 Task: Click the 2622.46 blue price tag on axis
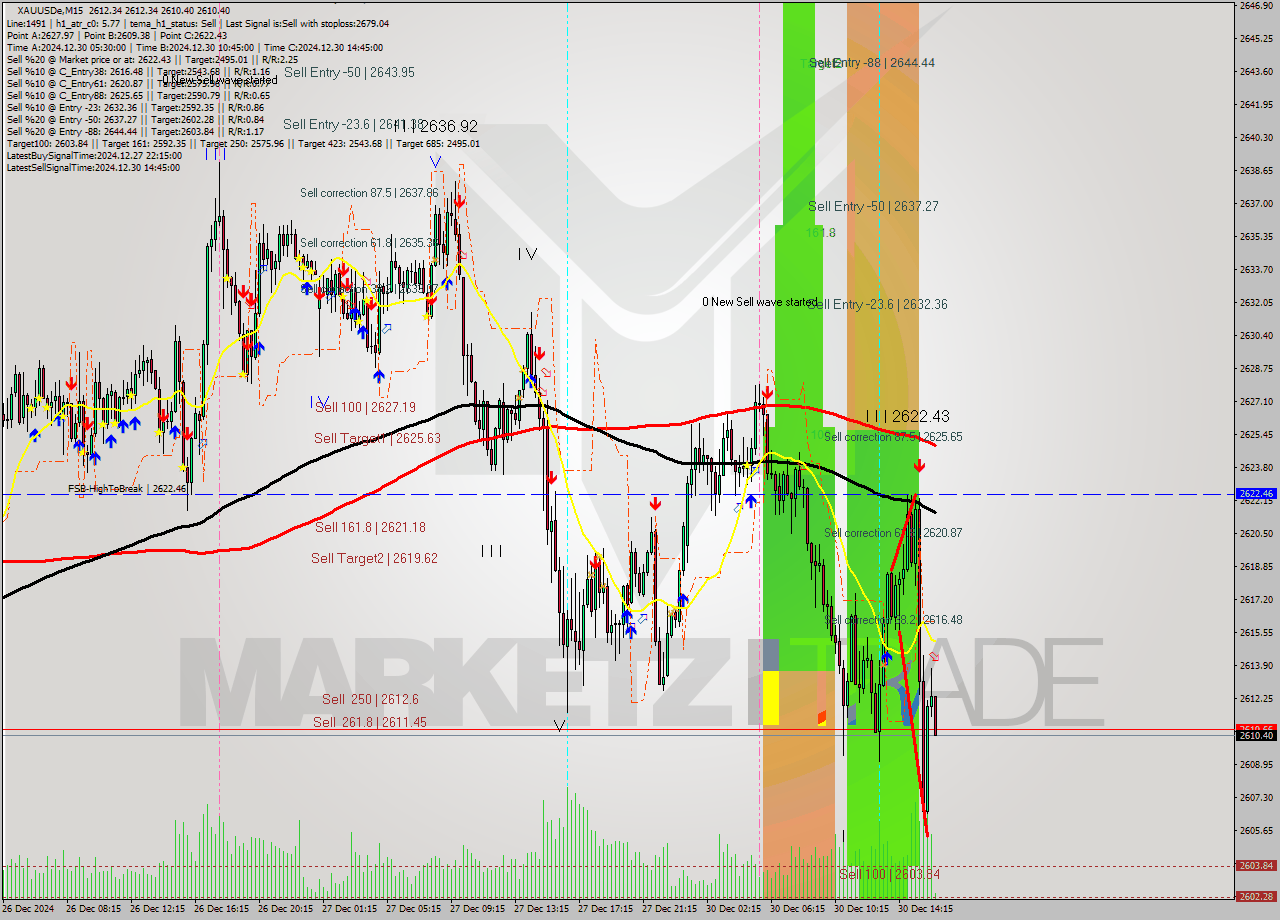click(1256, 494)
